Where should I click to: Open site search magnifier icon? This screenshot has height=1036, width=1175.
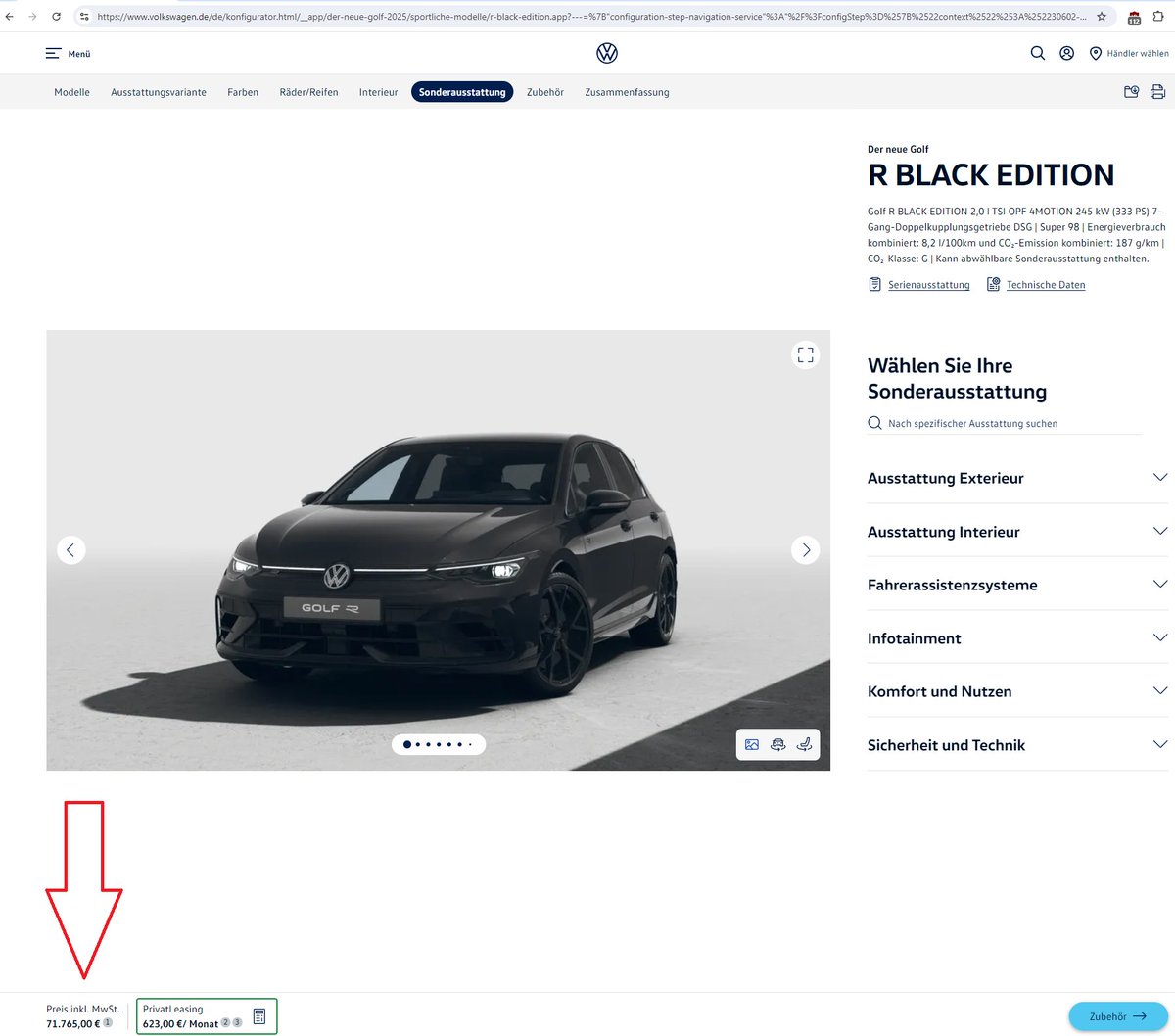[1038, 53]
